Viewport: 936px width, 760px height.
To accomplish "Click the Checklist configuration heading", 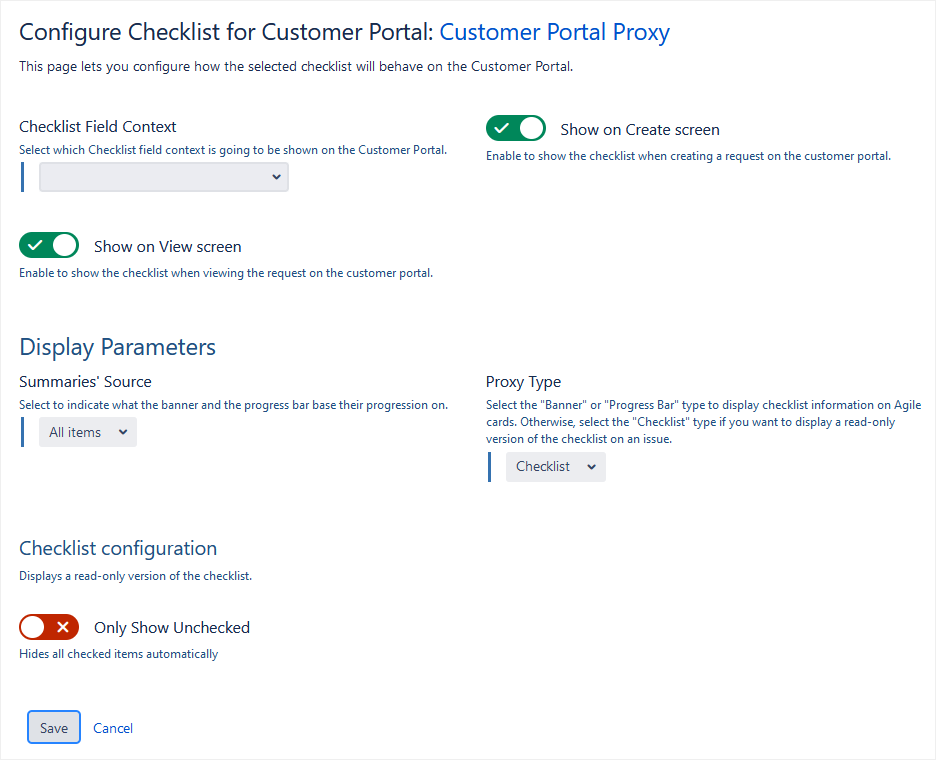I will tap(118, 548).
